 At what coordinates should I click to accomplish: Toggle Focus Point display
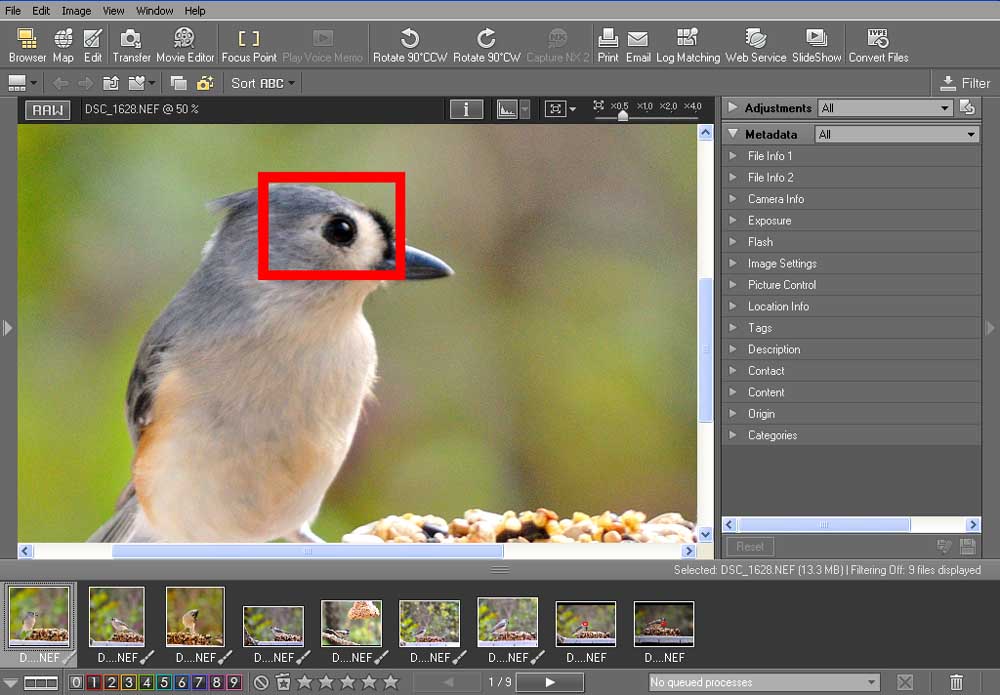(x=249, y=45)
